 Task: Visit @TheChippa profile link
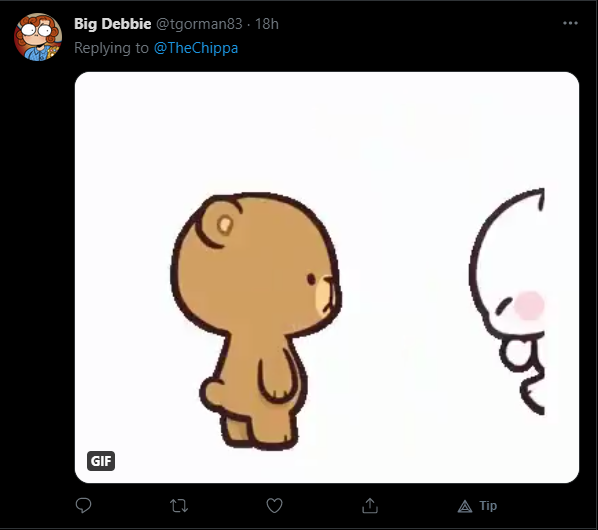pos(196,48)
